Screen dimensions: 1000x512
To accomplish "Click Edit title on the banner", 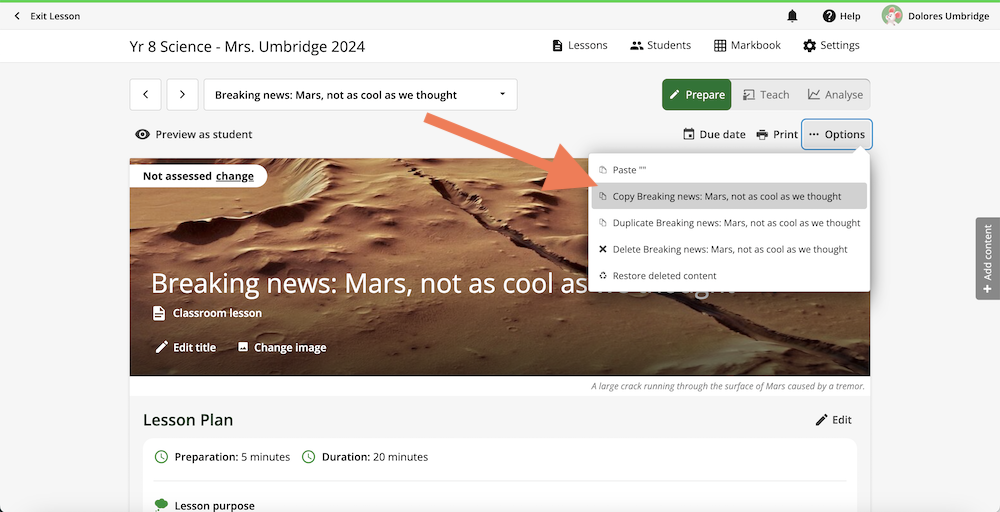I will (x=186, y=347).
